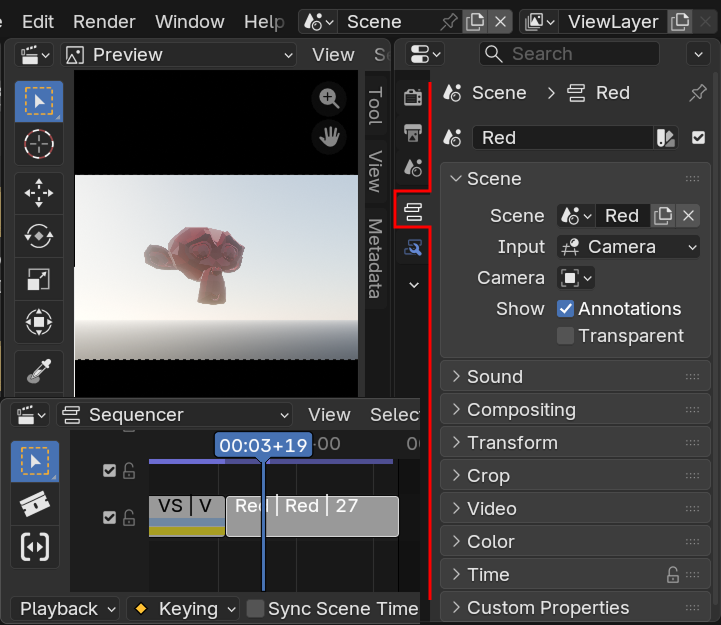Image resolution: width=721 pixels, height=625 pixels.
Task: Open the Playback popover button
Action: click(x=65, y=608)
